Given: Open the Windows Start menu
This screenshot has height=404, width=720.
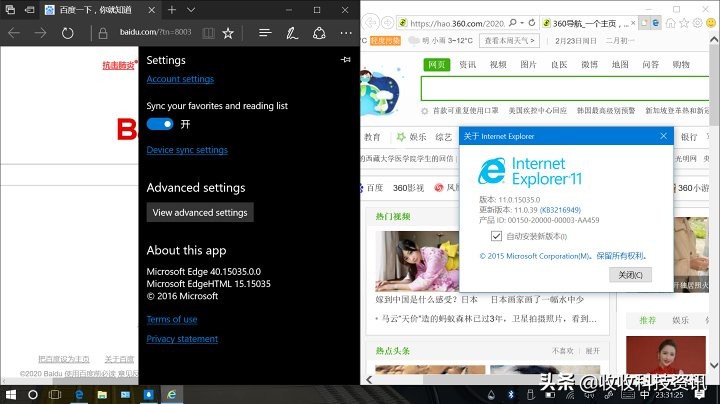Looking at the screenshot, I should pos(11,395).
